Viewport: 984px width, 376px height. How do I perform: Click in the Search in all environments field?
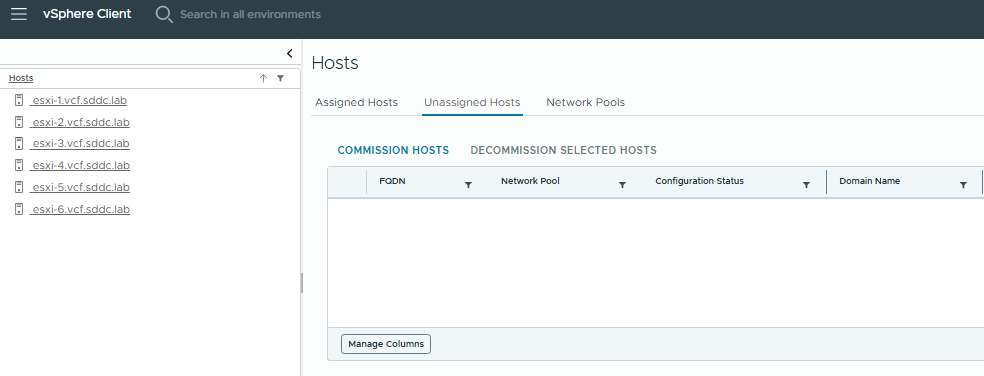pos(250,14)
